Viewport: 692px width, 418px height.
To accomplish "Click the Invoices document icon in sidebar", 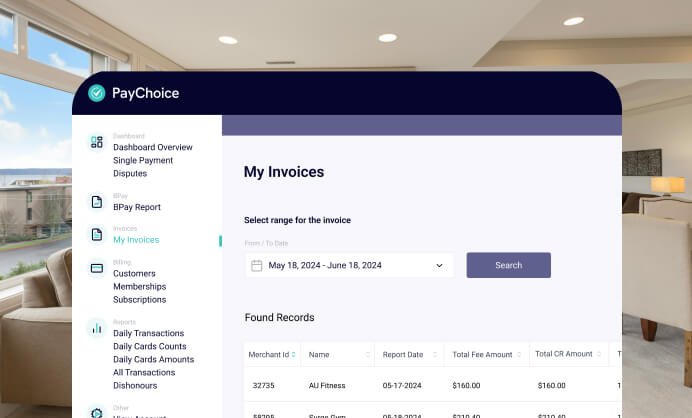I will (x=97, y=234).
